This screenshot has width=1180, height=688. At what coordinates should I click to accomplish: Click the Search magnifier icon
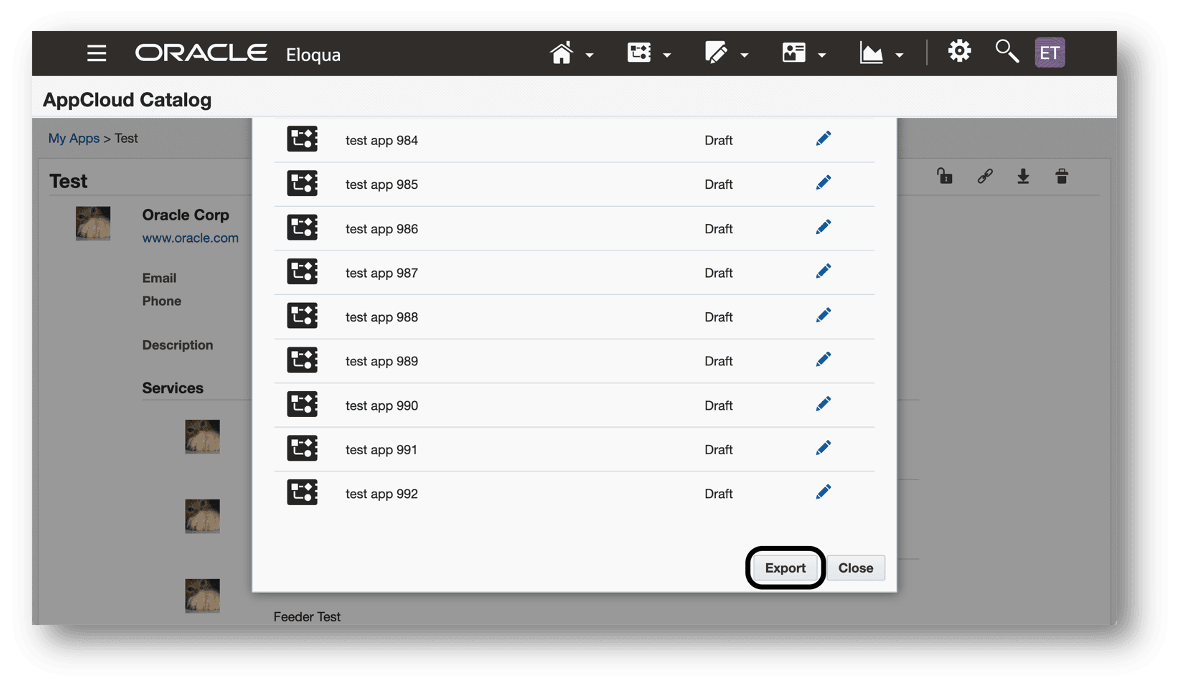pos(1006,51)
